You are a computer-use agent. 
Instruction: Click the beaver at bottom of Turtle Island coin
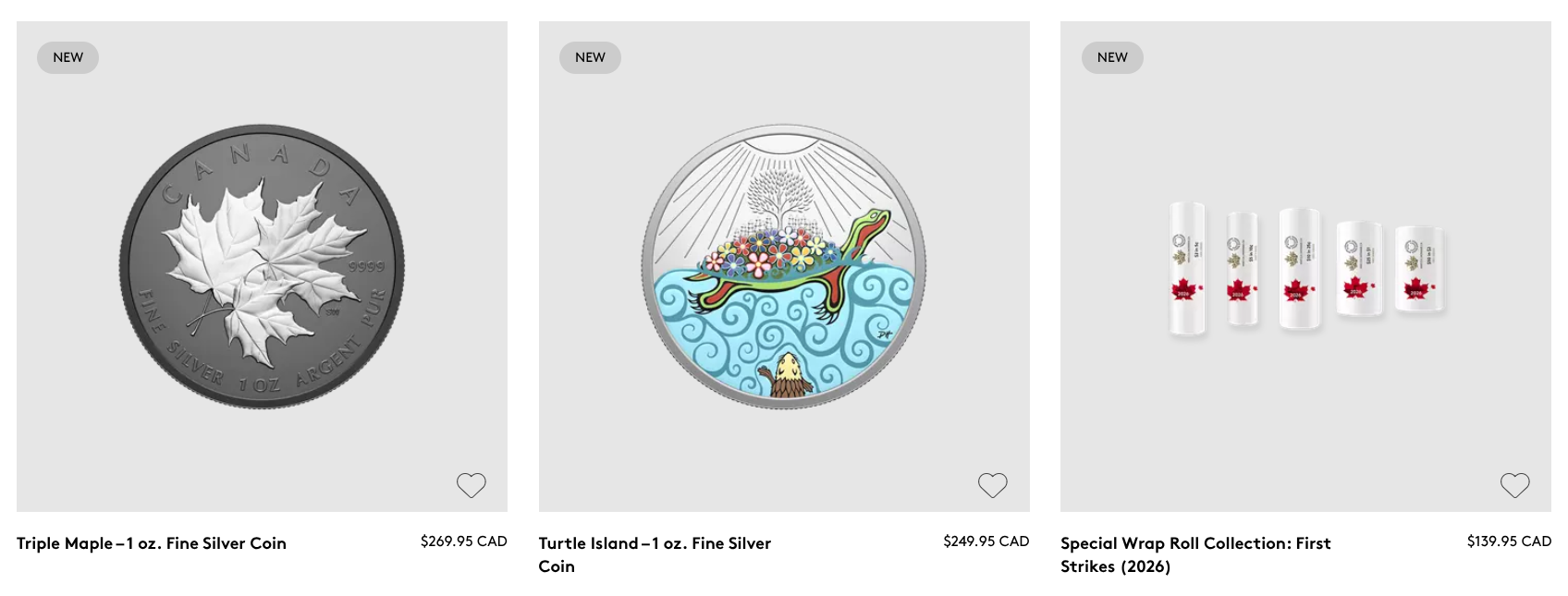tap(786, 374)
